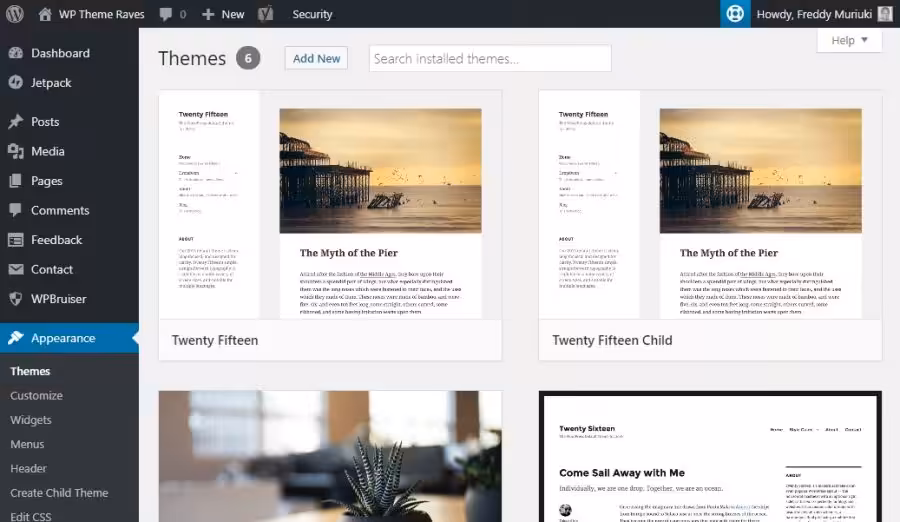The width and height of the screenshot is (900, 522).
Task: Click the WPBruiser shield icon
Action: [x=15, y=299]
